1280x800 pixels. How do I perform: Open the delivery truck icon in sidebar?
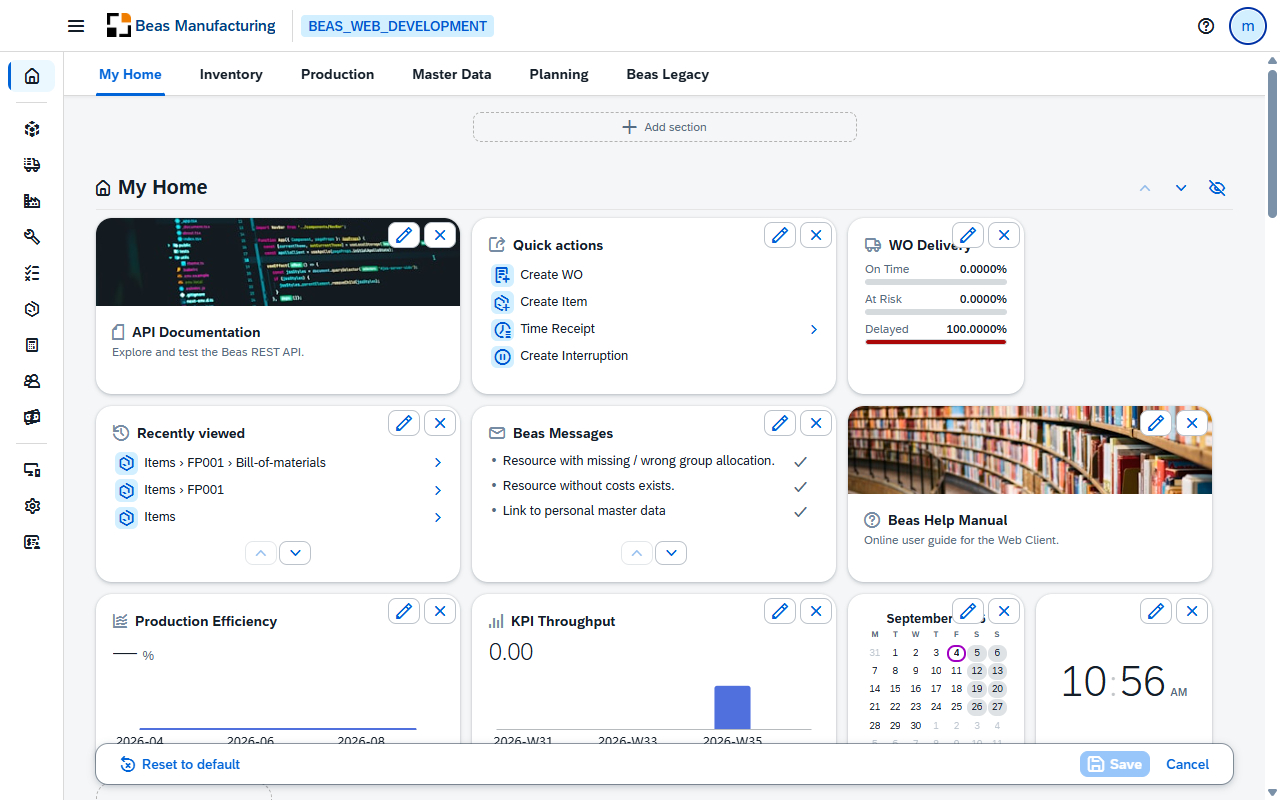point(32,165)
